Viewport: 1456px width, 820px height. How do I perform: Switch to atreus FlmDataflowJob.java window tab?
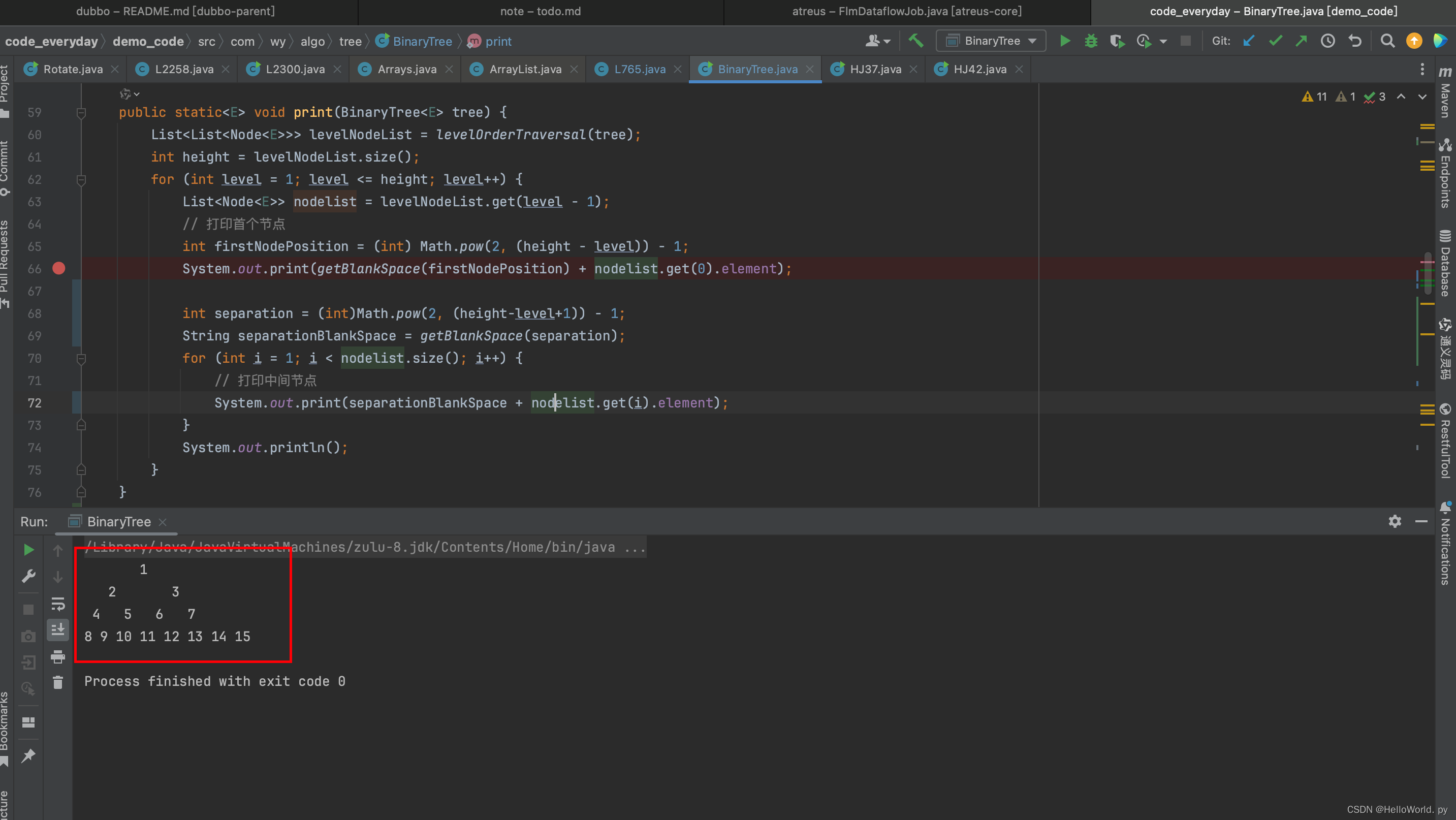pyautogui.click(x=907, y=11)
